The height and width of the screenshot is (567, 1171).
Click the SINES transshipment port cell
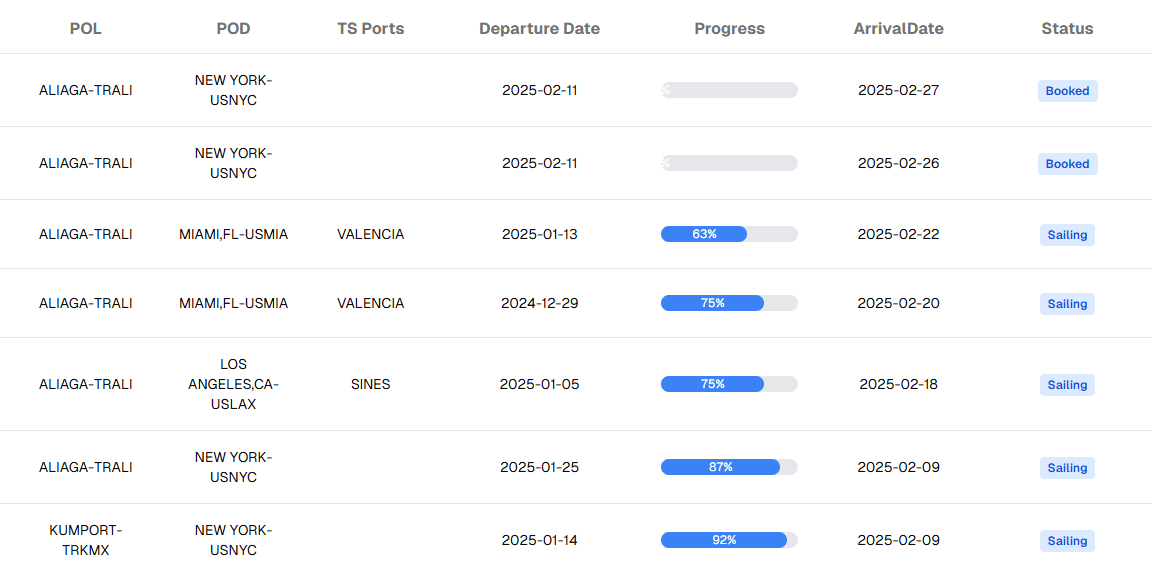(371, 384)
